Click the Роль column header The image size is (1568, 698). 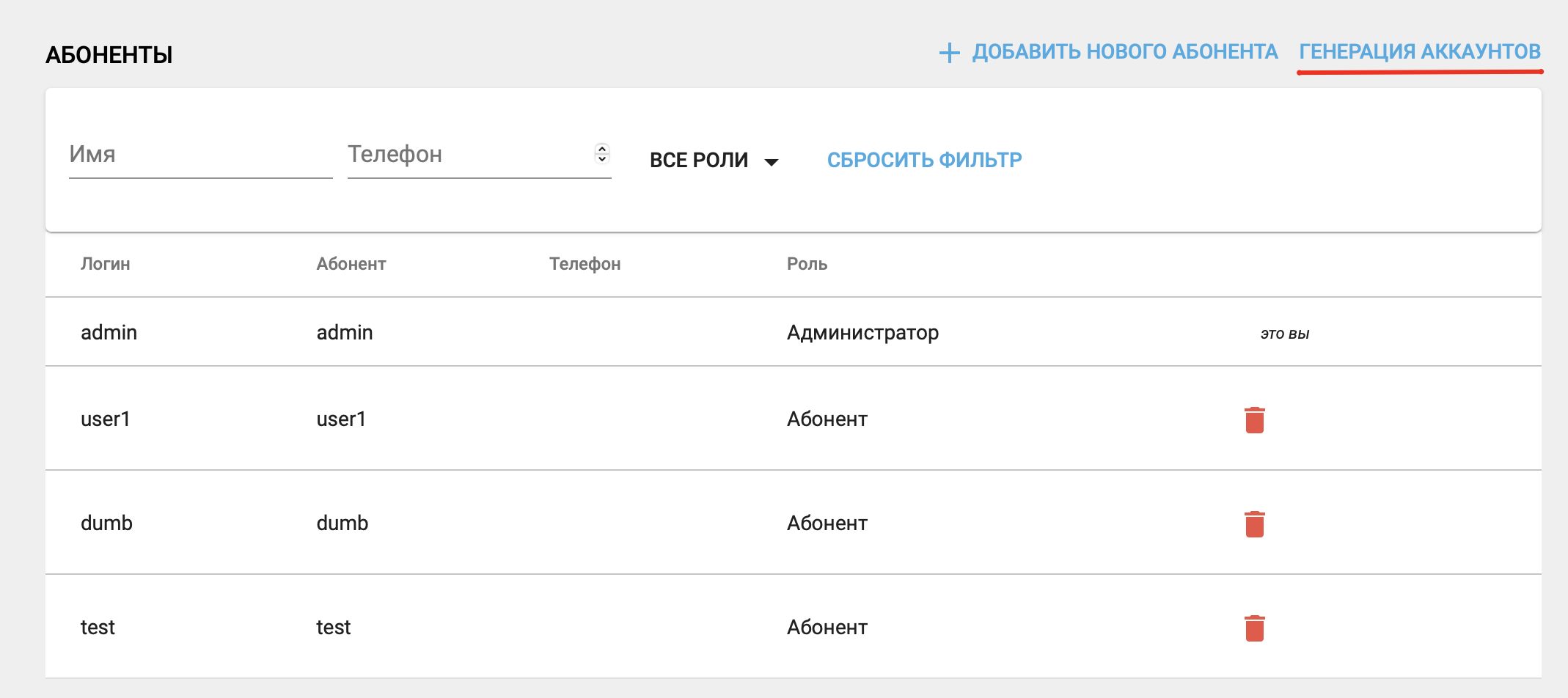point(807,264)
